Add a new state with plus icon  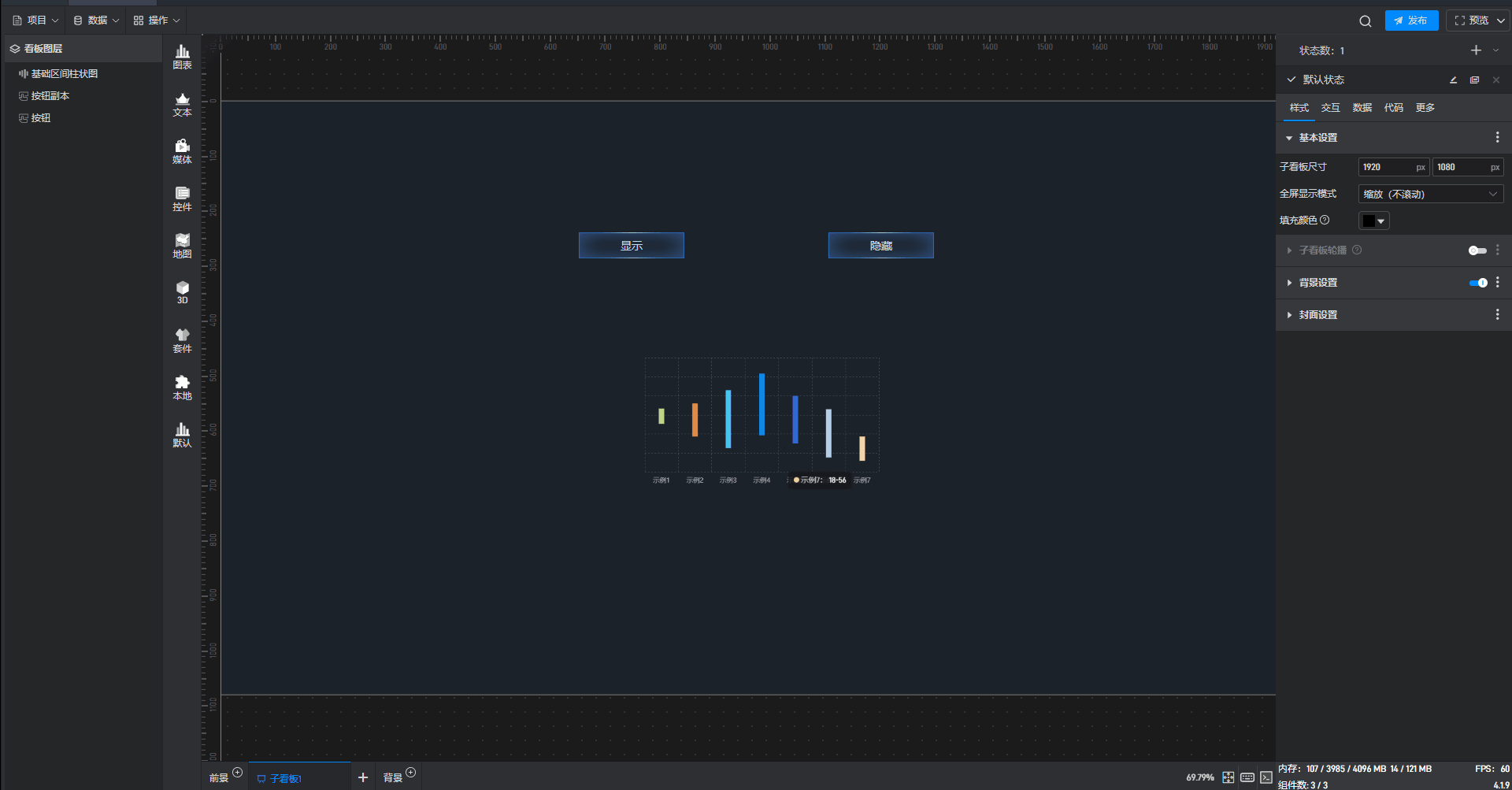(x=1476, y=50)
